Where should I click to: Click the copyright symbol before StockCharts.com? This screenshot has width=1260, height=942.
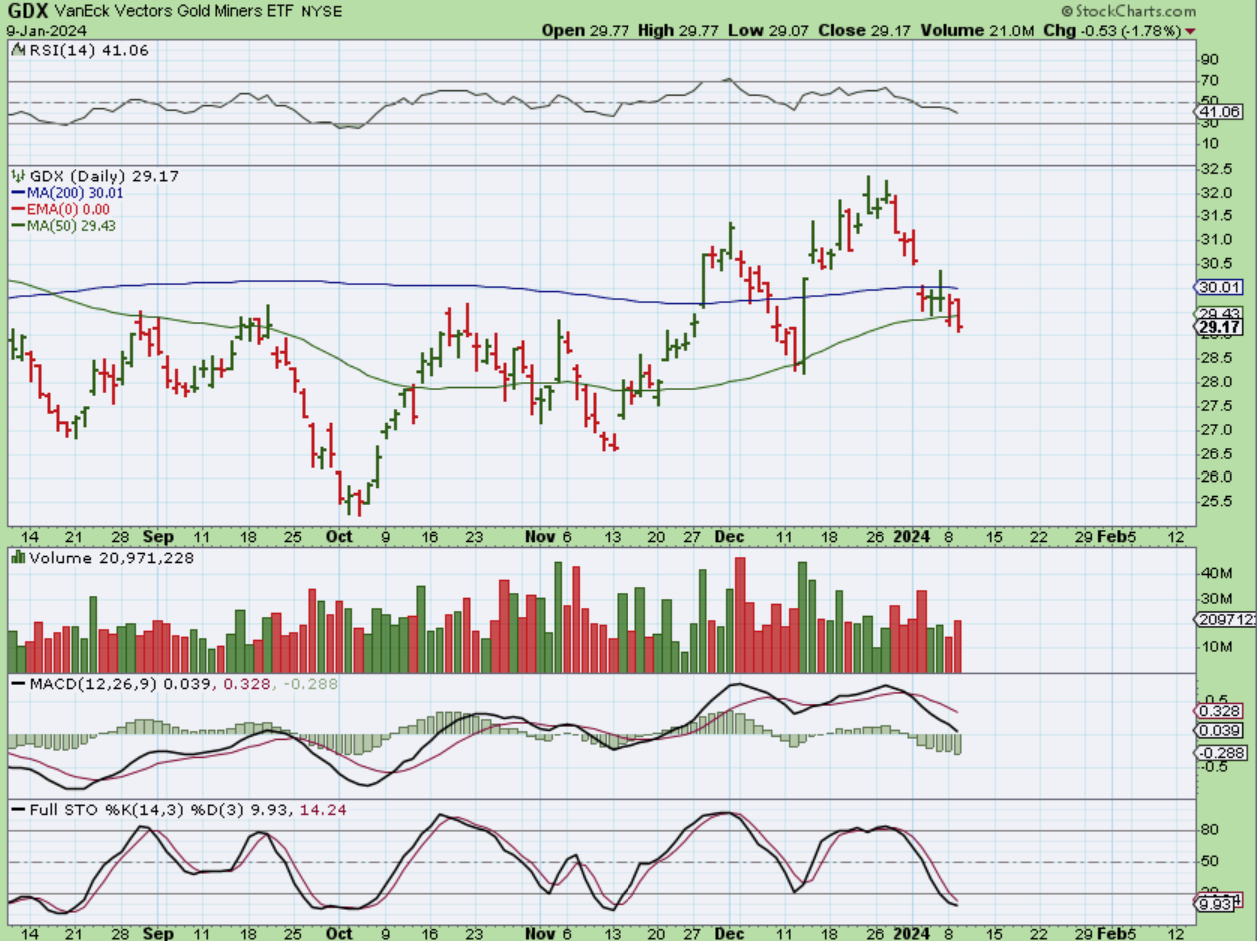(x=1067, y=12)
